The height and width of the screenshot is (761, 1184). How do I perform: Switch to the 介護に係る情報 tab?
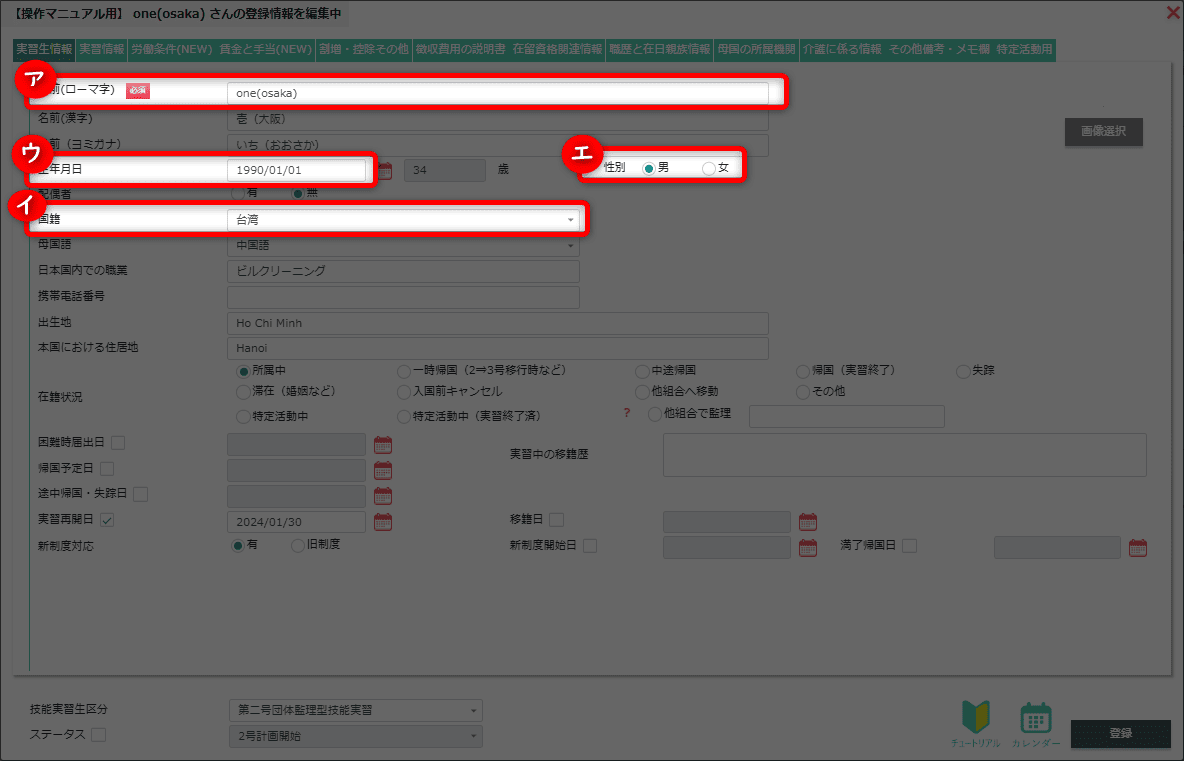coord(842,50)
